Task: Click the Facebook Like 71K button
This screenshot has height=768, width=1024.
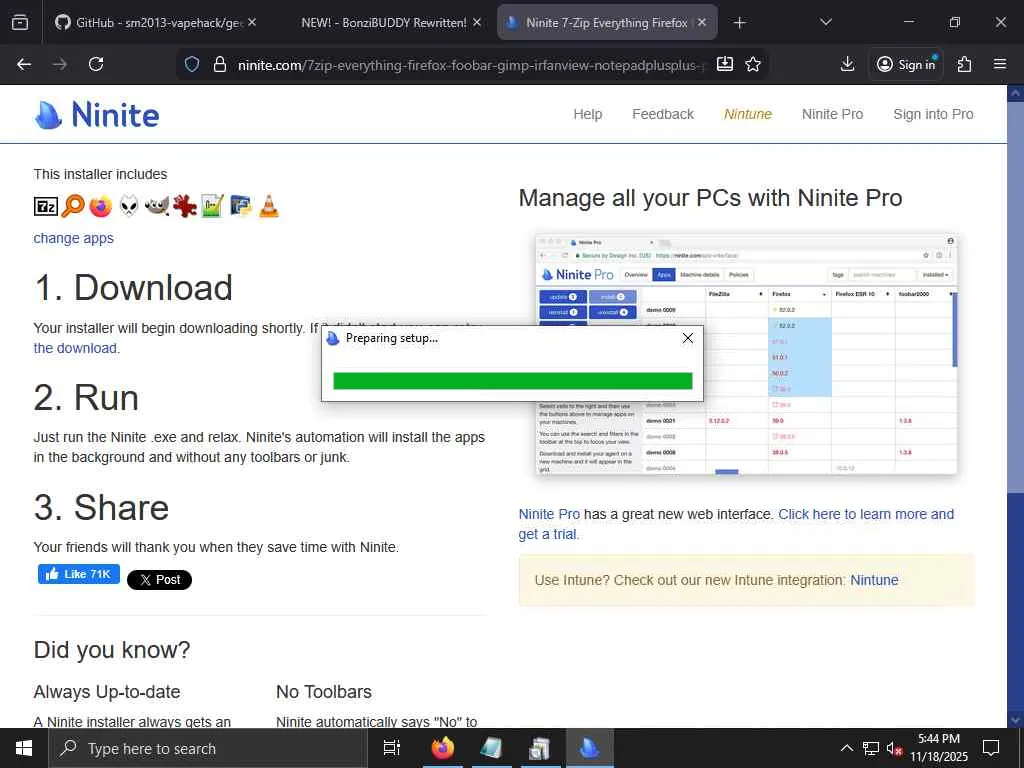Action: pos(79,574)
